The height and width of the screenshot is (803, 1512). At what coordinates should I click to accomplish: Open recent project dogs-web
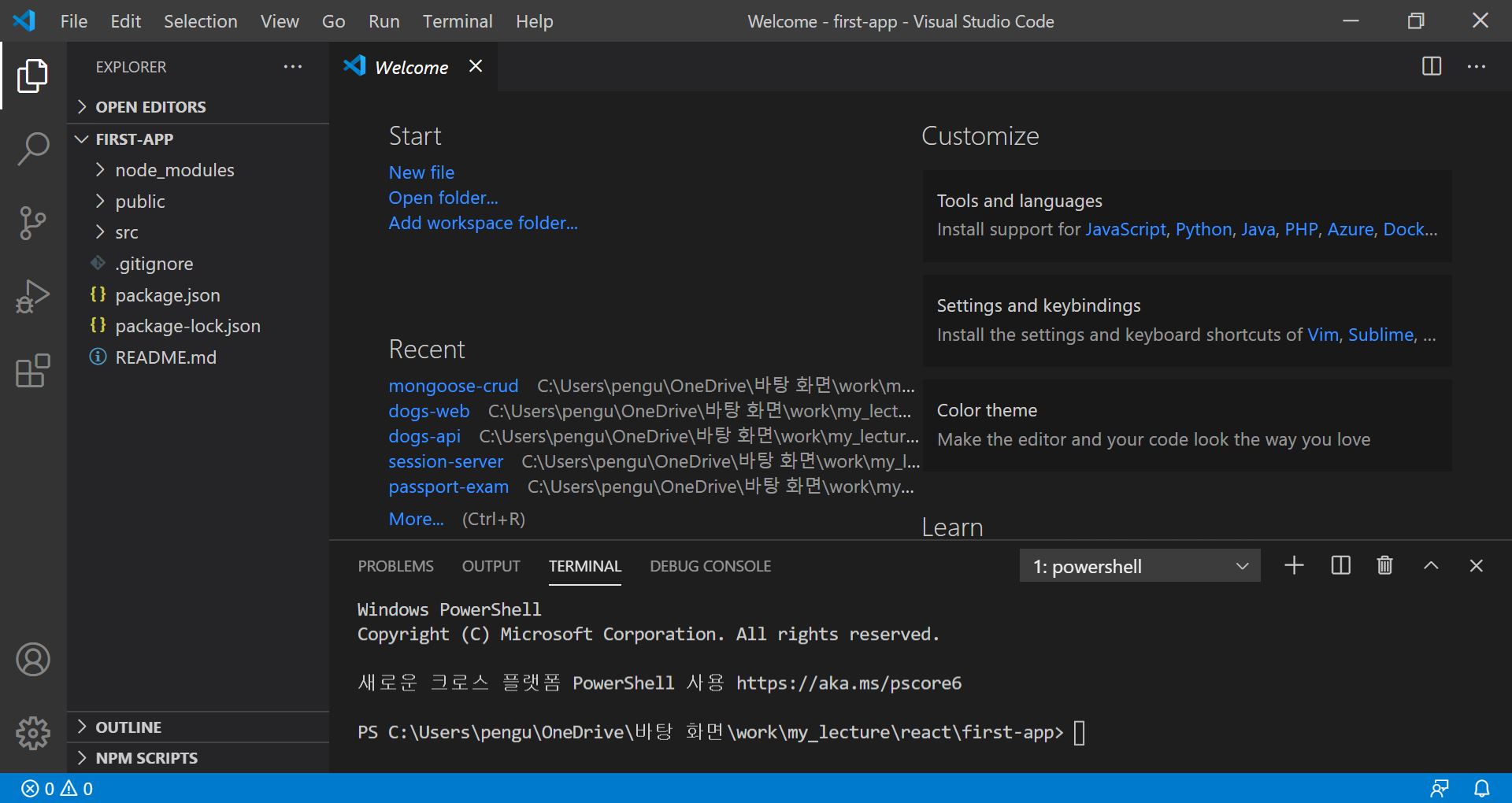(x=429, y=411)
